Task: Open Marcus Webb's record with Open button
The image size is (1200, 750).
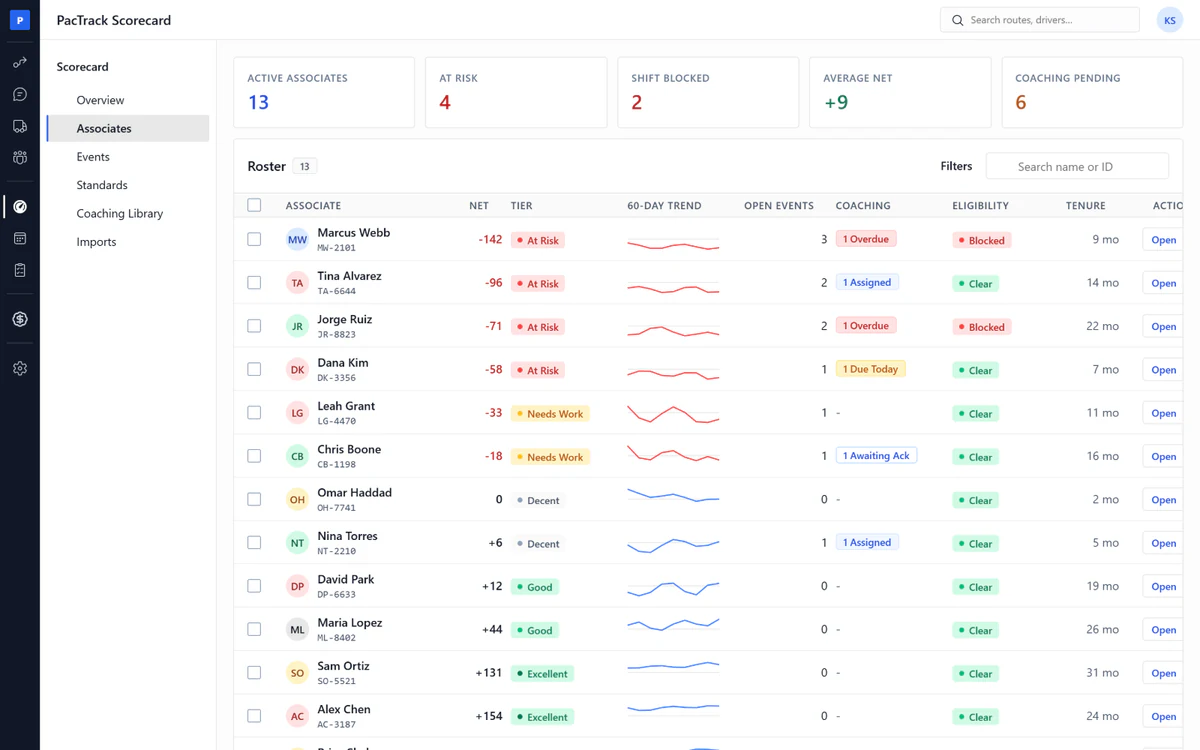Action: [x=1163, y=240]
